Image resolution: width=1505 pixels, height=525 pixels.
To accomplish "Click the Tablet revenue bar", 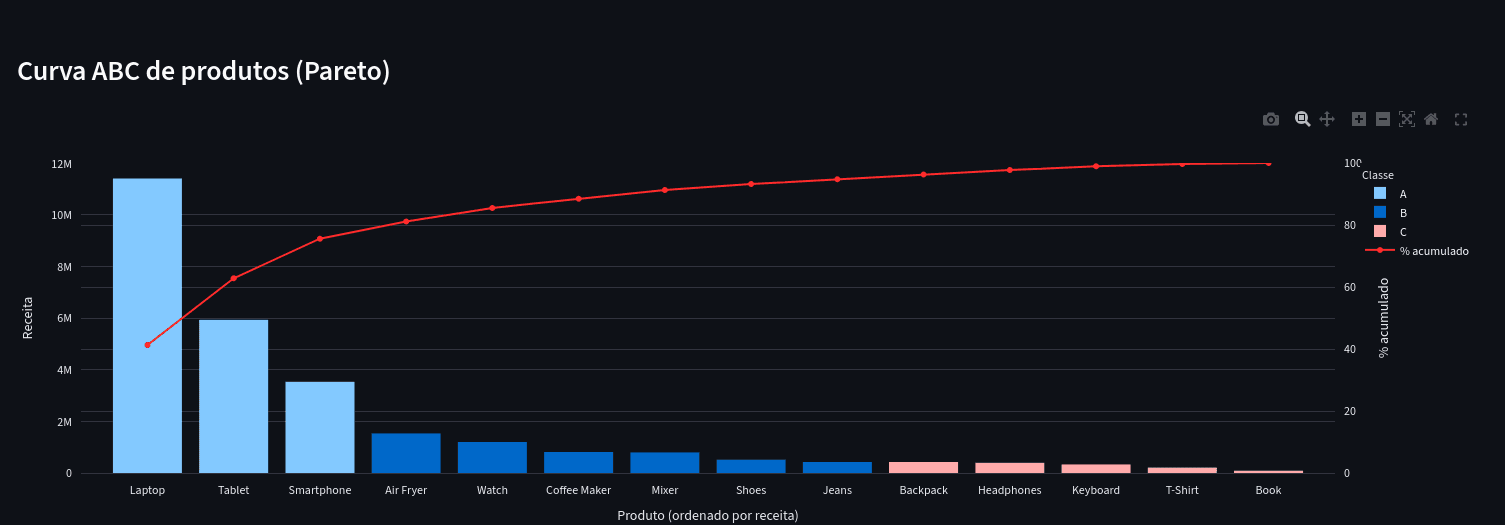I will click(233, 396).
